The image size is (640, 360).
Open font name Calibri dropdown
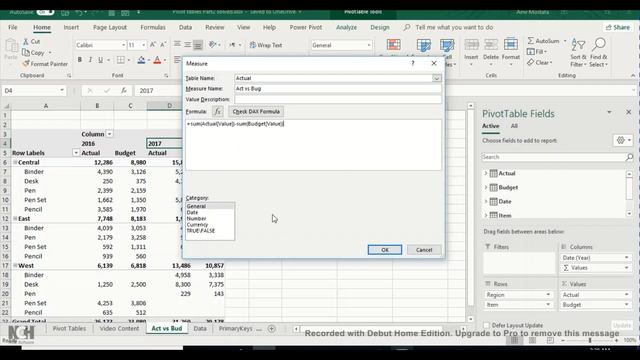(123, 45)
